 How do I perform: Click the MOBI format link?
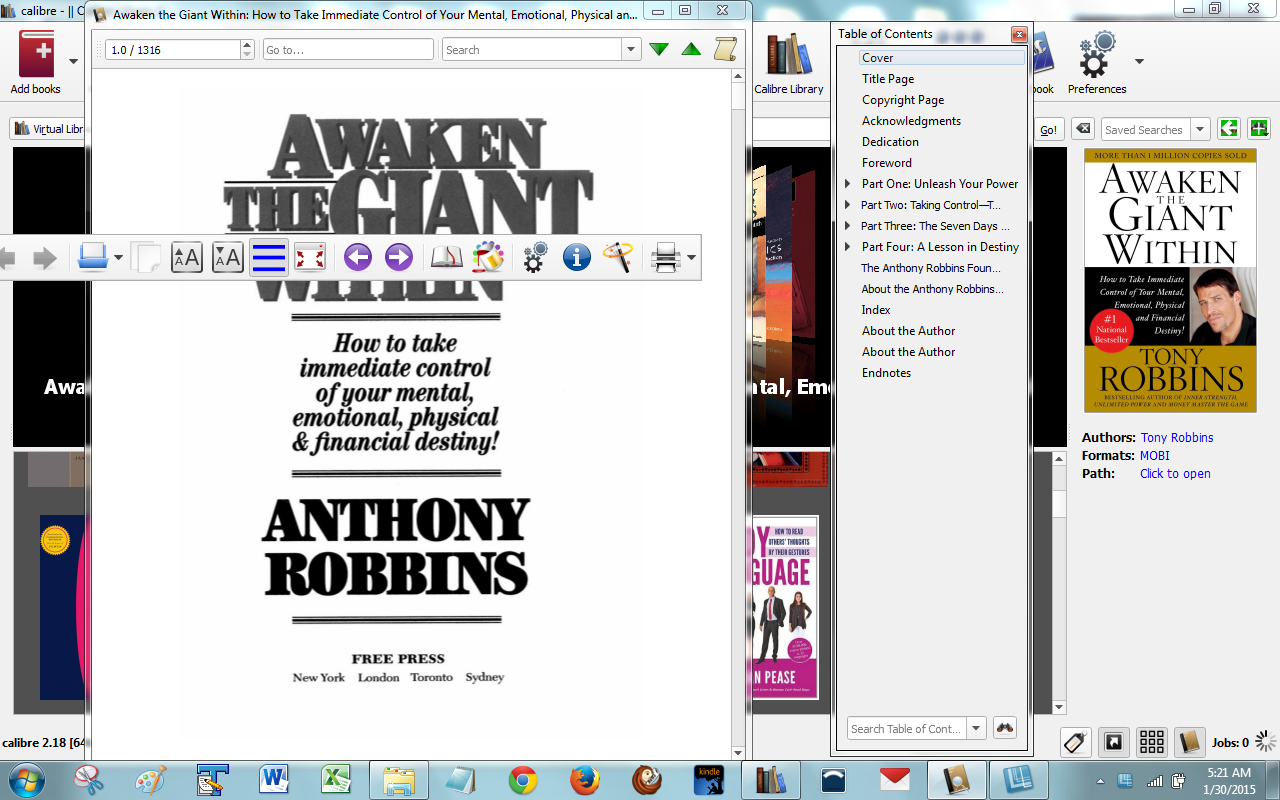coord(1154,456)
